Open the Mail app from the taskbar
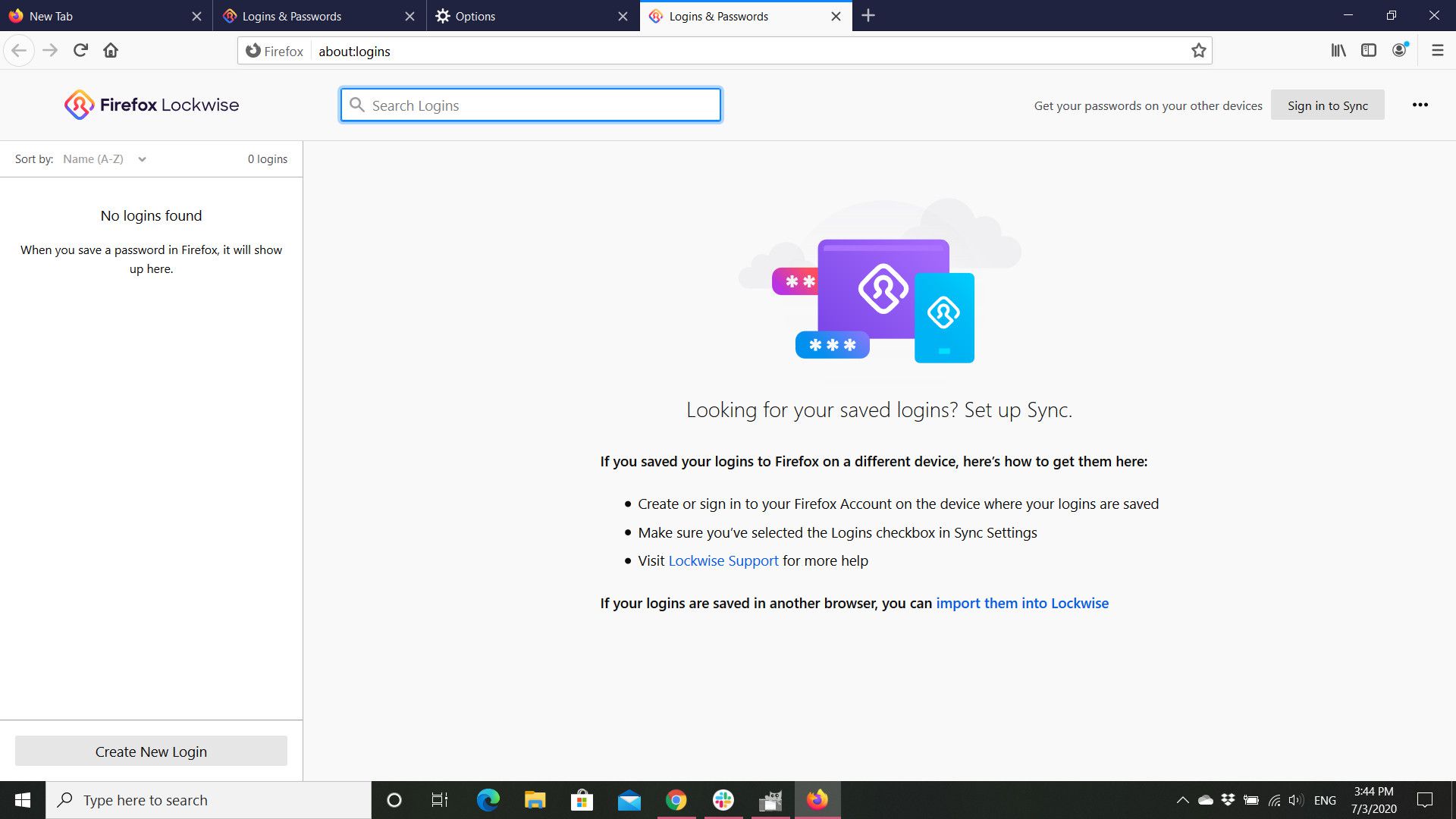This screenshot has height=819, width=1456. tap(629, 800)
